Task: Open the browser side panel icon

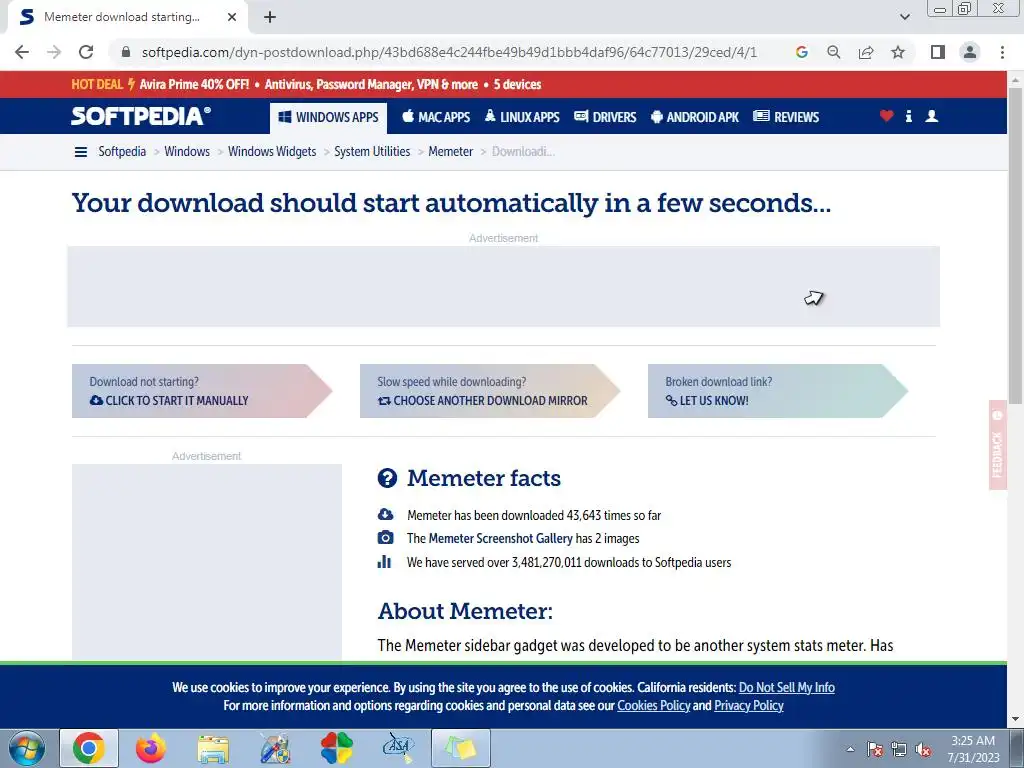Action: (x=938, y=52)
